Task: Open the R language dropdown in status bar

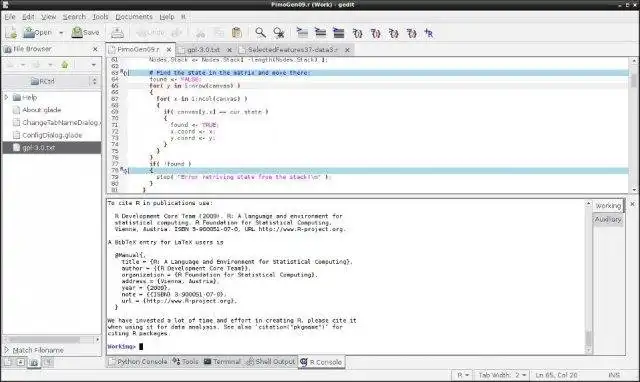Action: tap(462, 375)
